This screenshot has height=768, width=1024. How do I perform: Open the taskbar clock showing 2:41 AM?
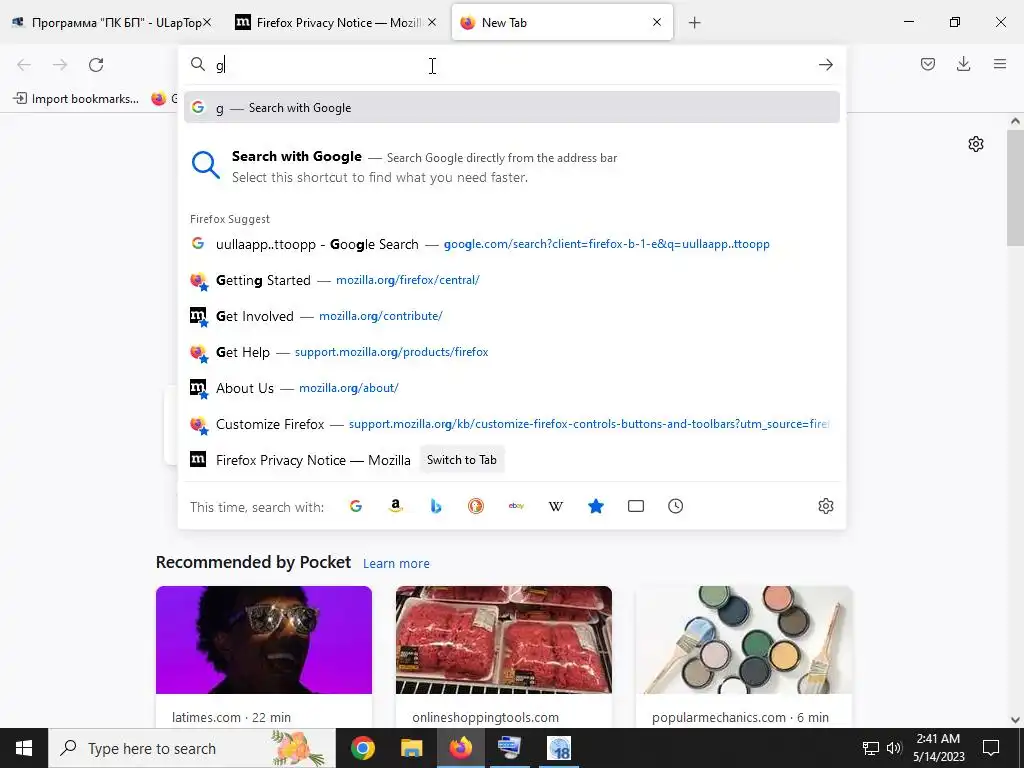click(x=938, y=748)
